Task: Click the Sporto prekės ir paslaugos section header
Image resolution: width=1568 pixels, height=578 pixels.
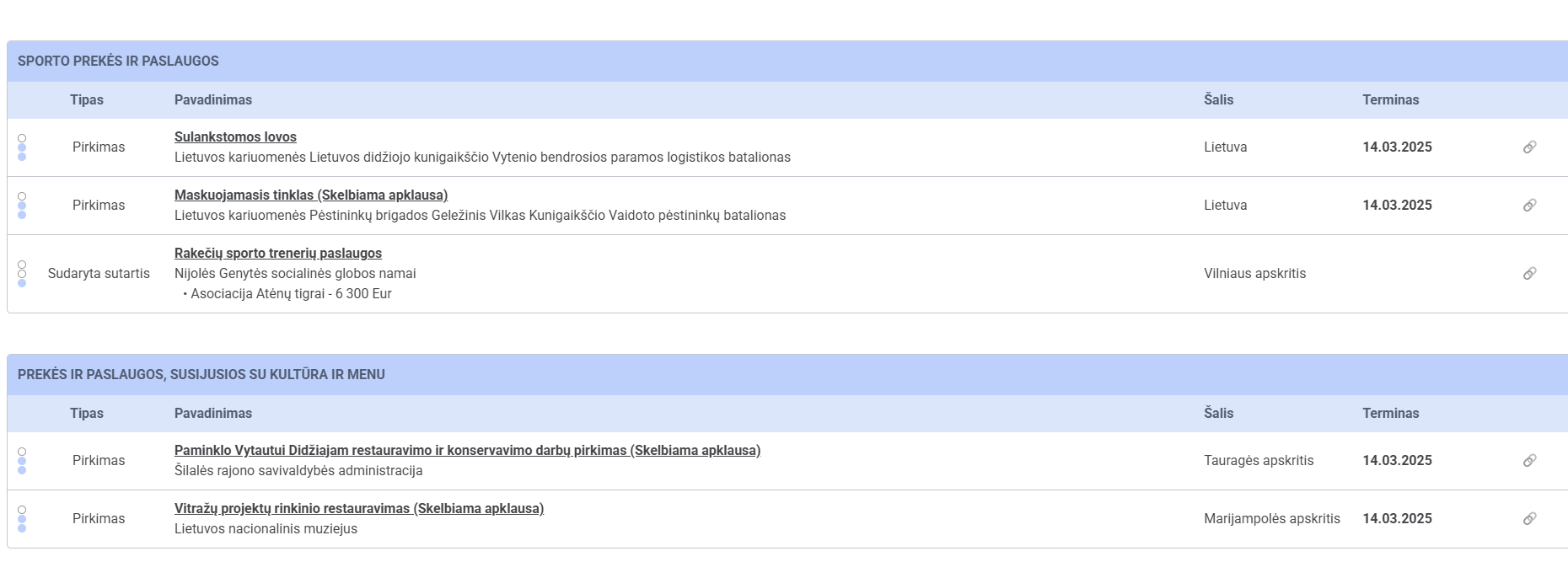Action: coord(118,62)
